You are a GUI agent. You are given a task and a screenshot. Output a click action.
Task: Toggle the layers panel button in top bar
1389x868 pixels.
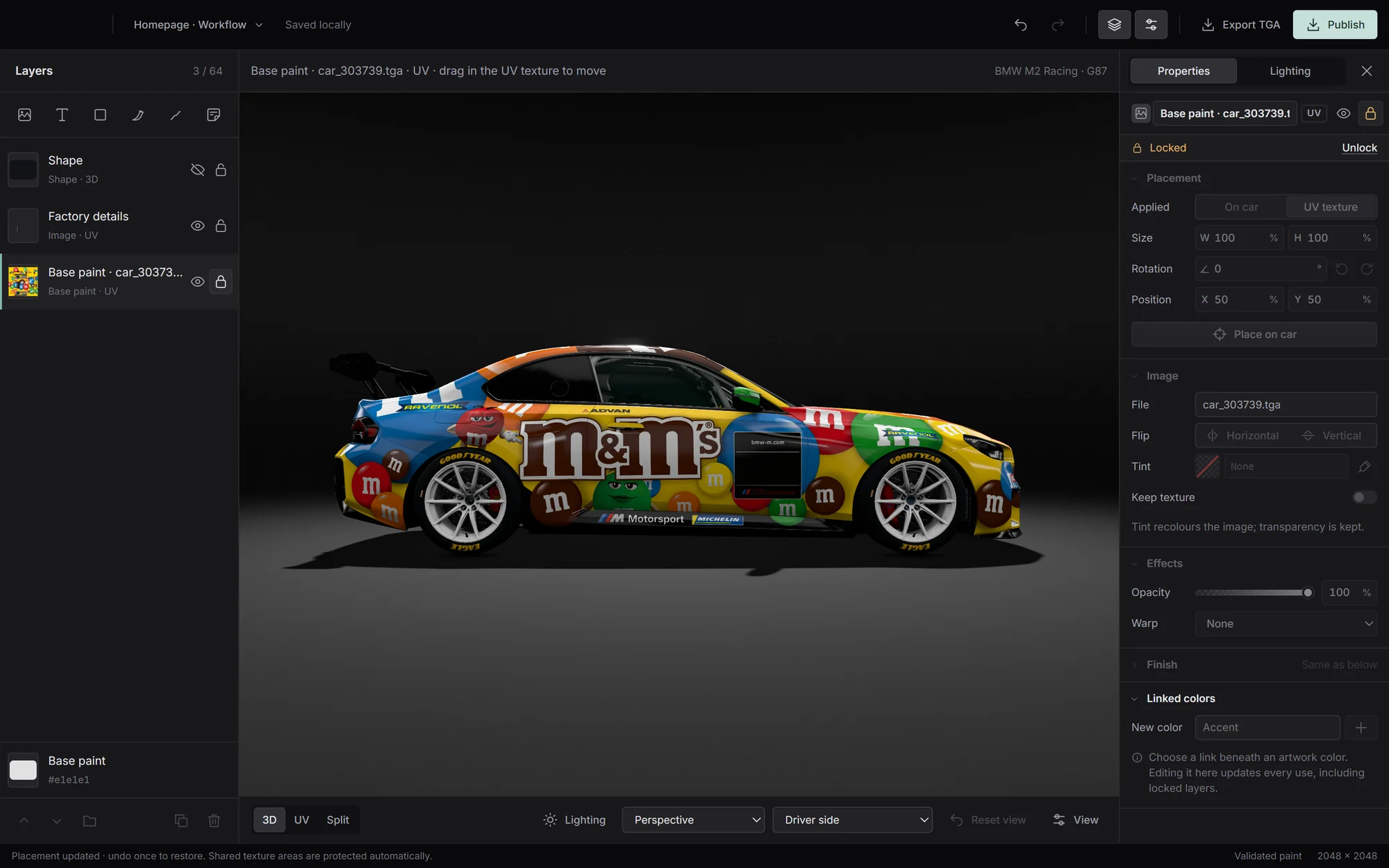pyautogui.click(x=1114, y=25)
